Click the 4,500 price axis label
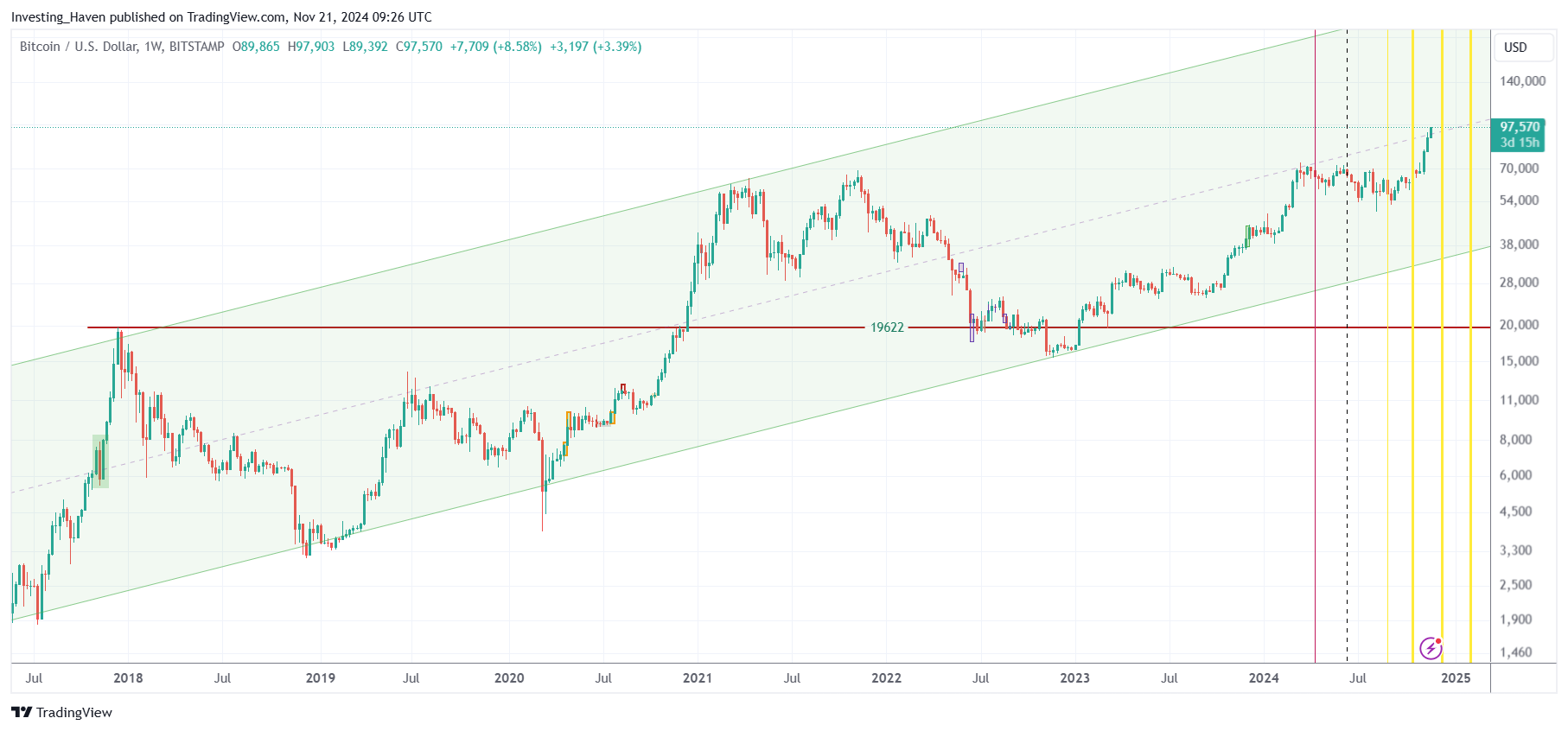This screenshot has height=731, width=1568. click(1515, 512)
